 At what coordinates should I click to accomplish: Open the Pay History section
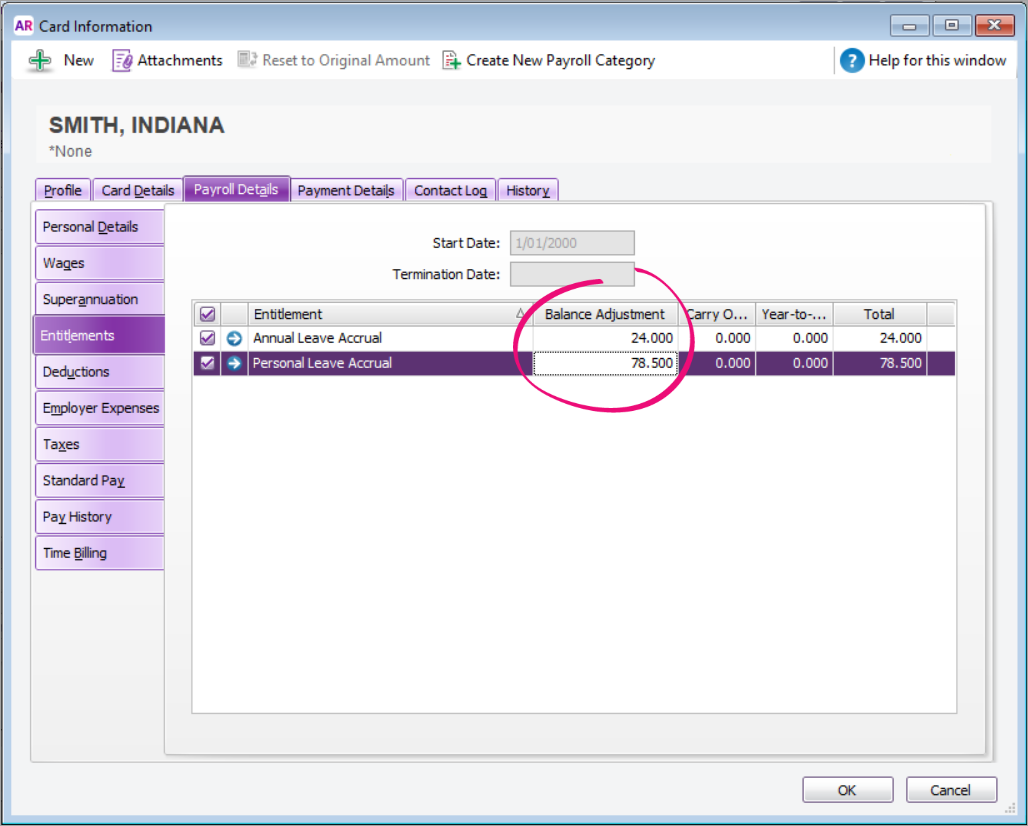[x=100, y=517]
